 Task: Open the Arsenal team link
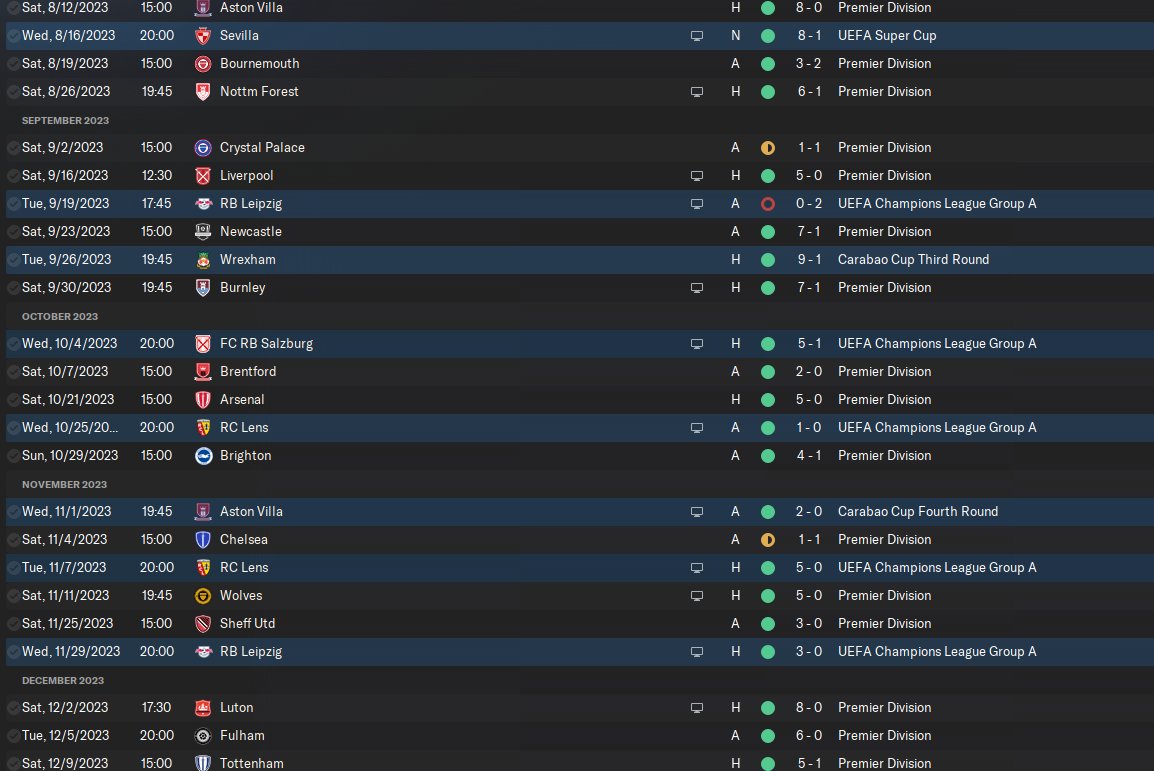(242, 399)
